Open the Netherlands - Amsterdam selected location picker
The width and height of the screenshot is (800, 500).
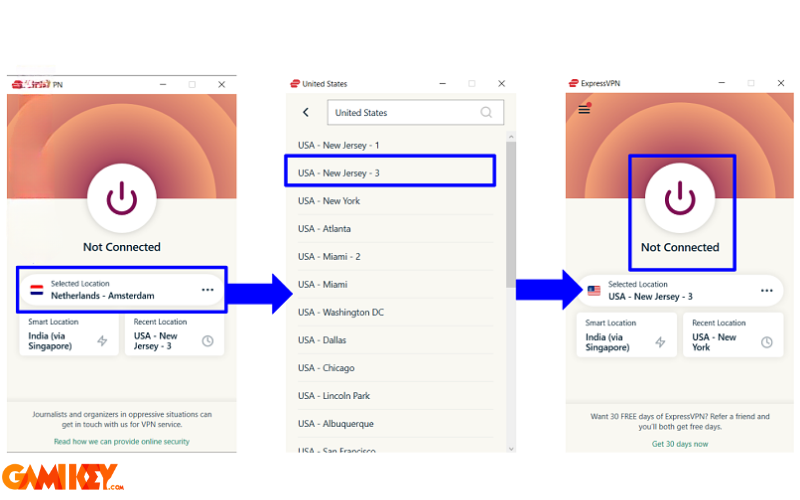(110, 290)
